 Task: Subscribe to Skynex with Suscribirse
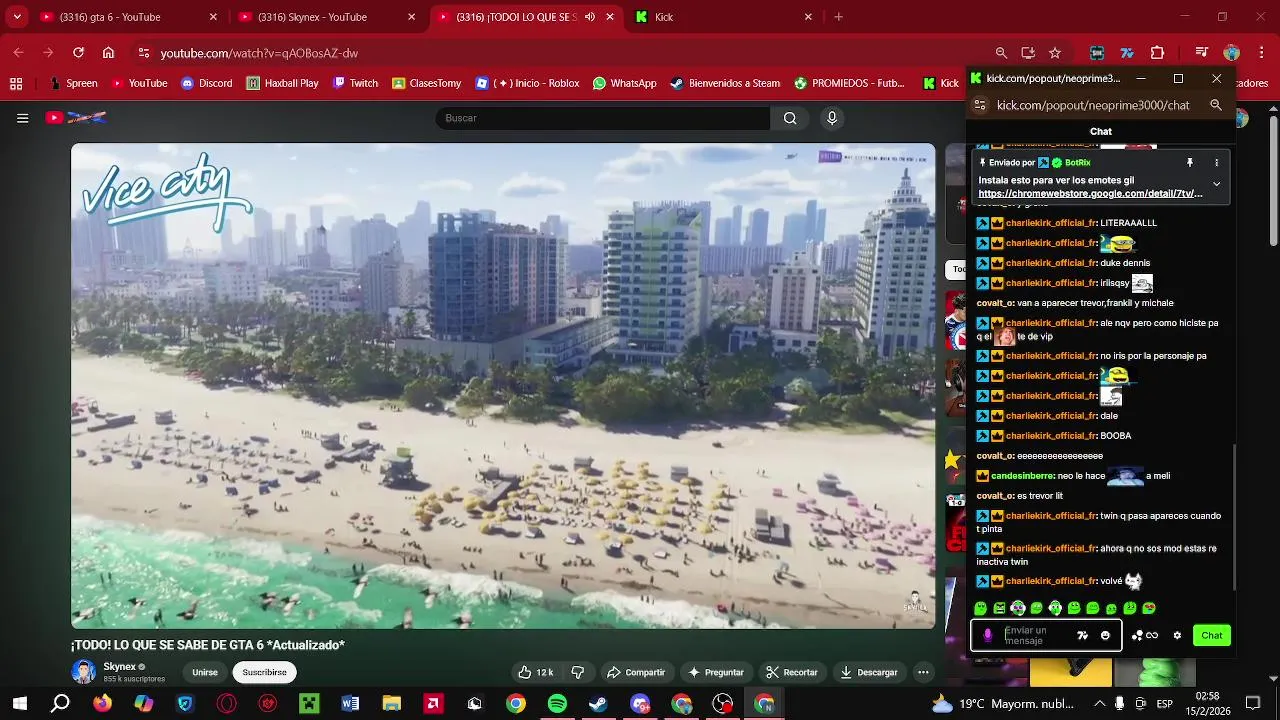coord(264,672)
